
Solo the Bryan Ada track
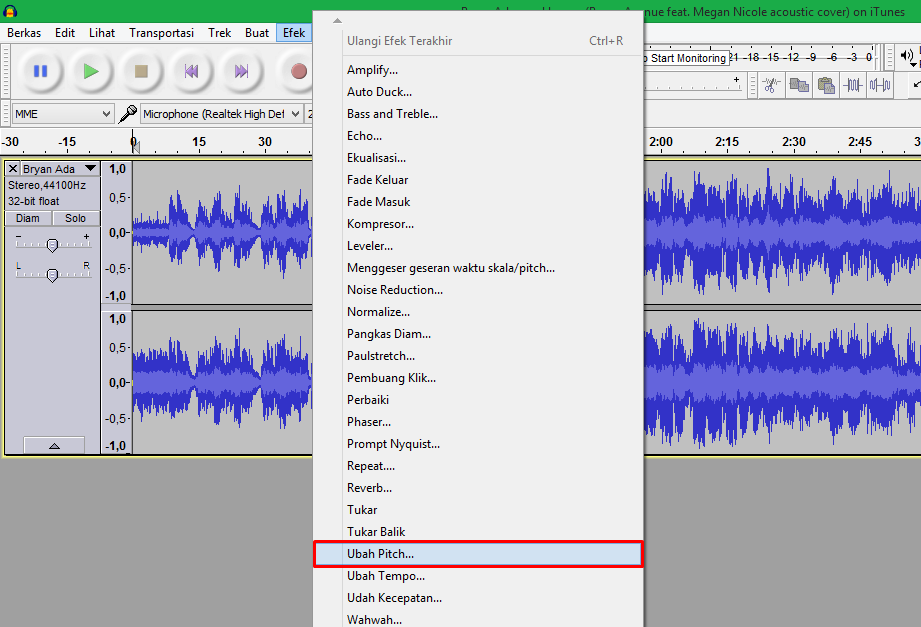(x=75, y=218)
